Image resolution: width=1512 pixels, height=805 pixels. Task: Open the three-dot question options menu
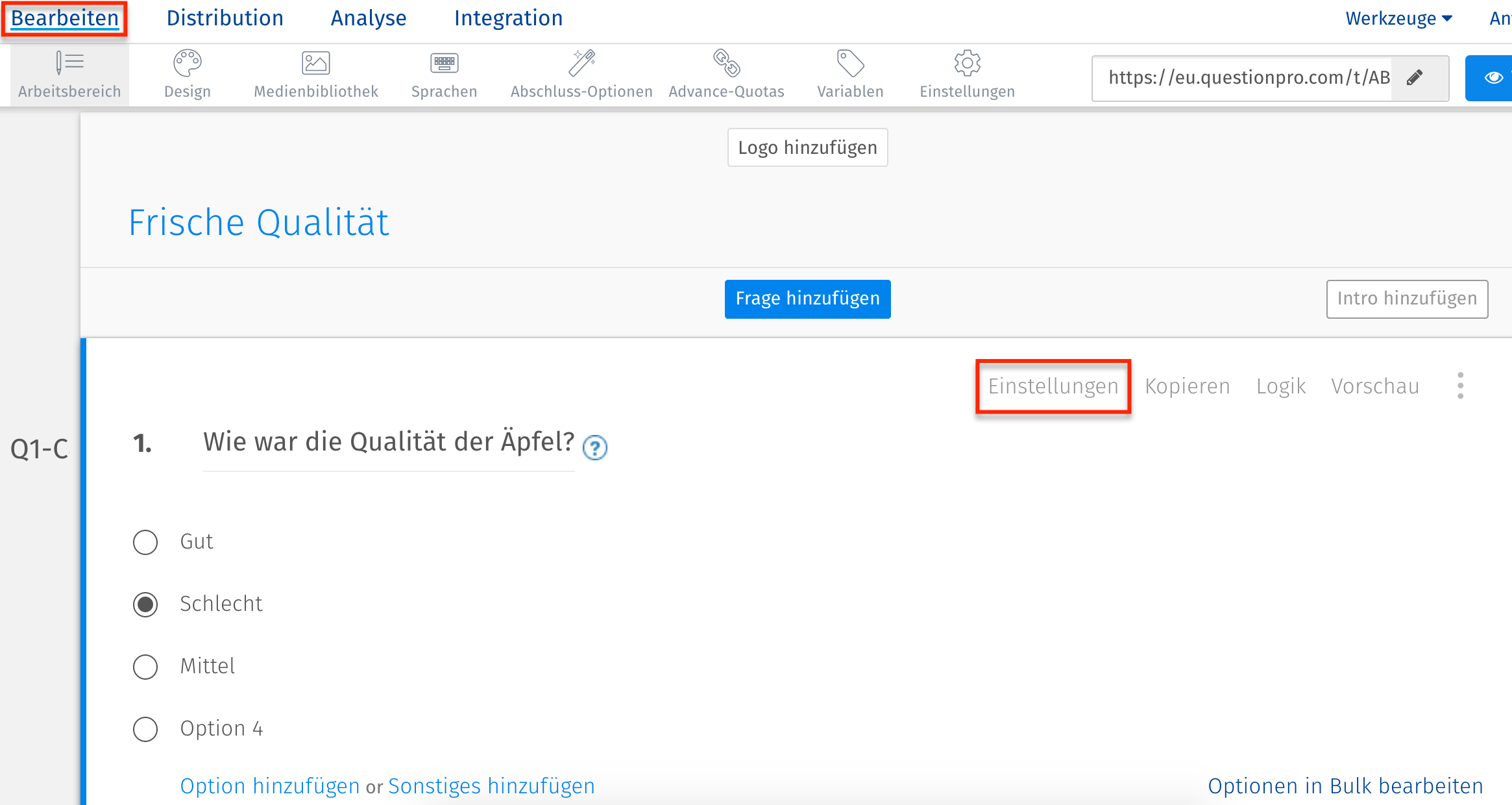coord(1460,386)
